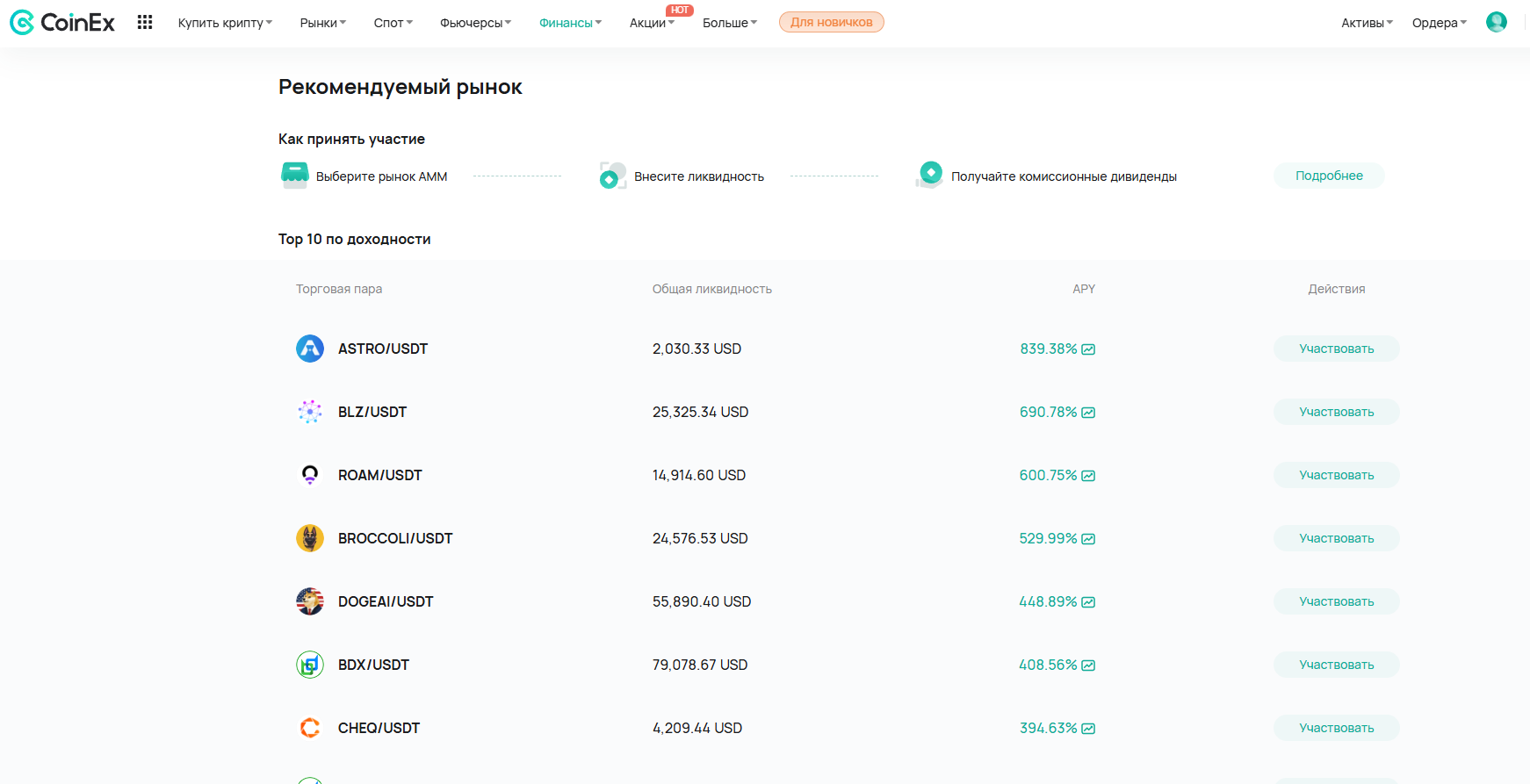
Task: Expand the Фьючерсы dropdown
Action: click(x=475, y=23)
